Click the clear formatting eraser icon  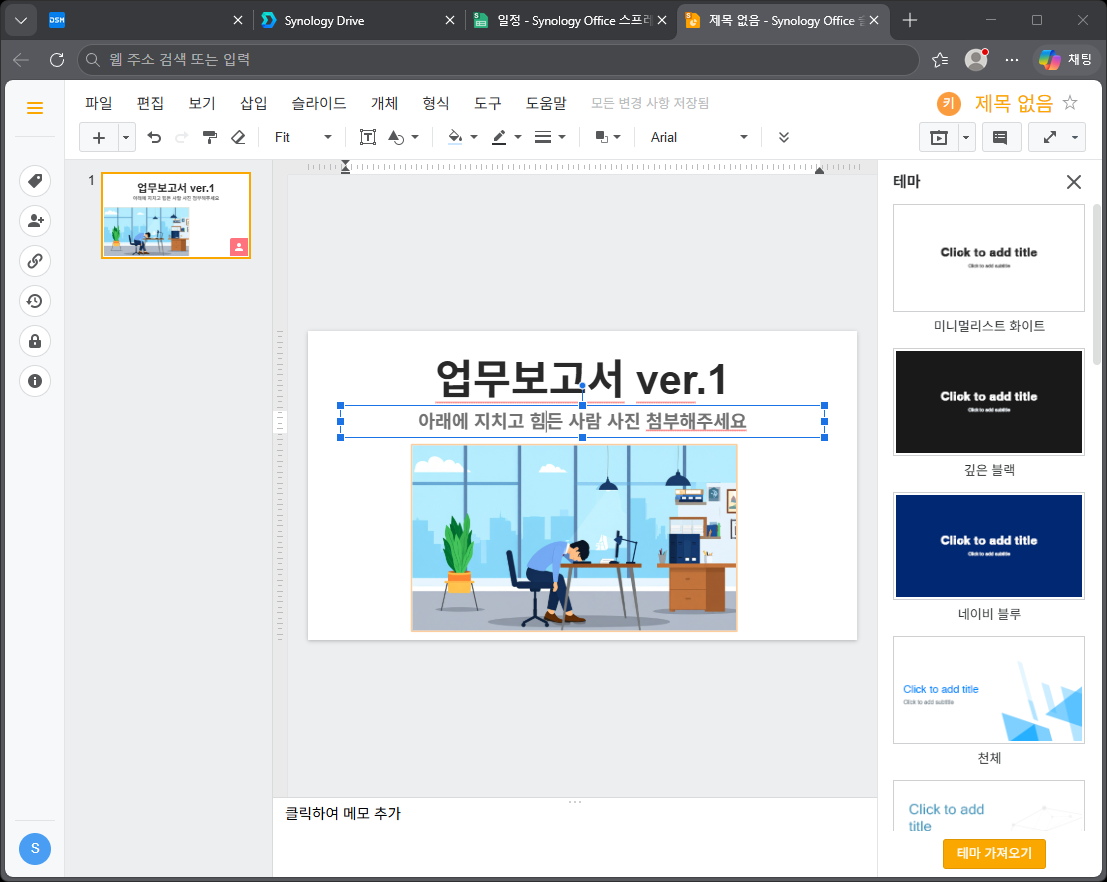pos(239,137)
